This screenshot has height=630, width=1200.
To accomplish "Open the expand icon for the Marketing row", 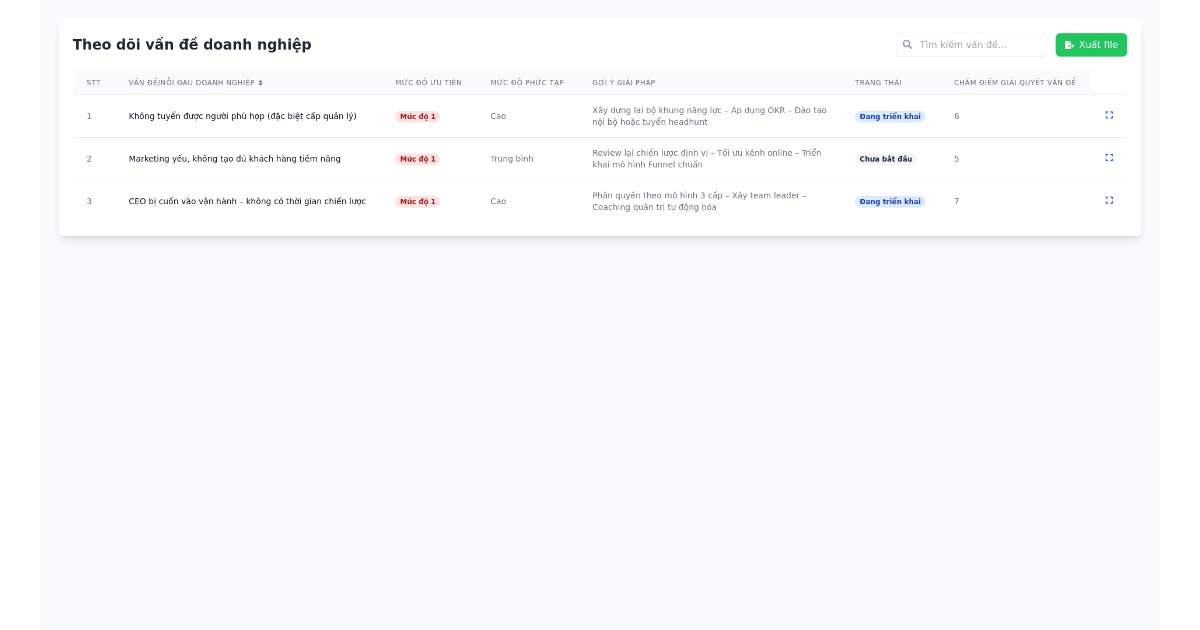I will 1108,157.
